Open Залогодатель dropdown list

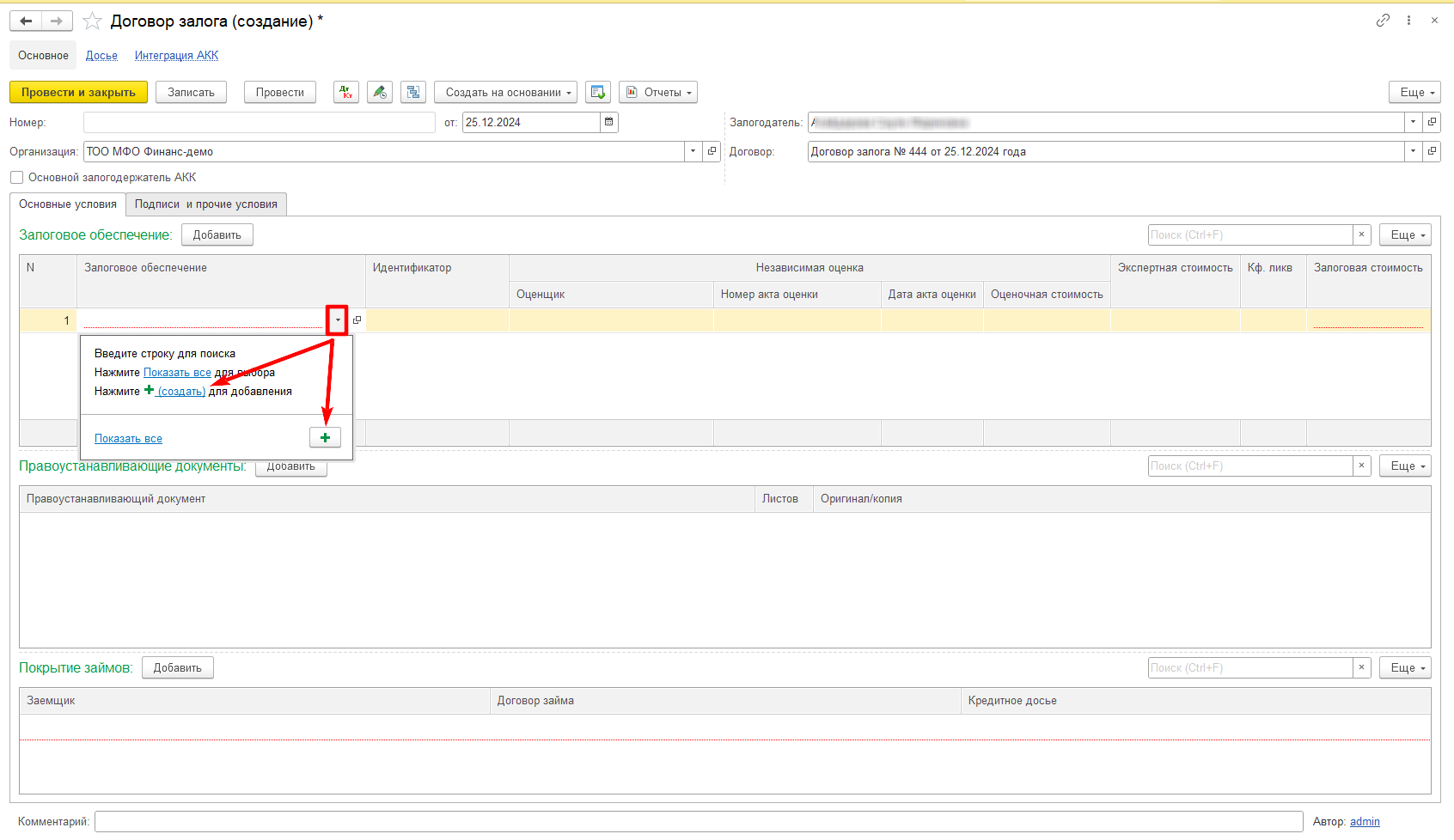click(x=1414, y=122)
